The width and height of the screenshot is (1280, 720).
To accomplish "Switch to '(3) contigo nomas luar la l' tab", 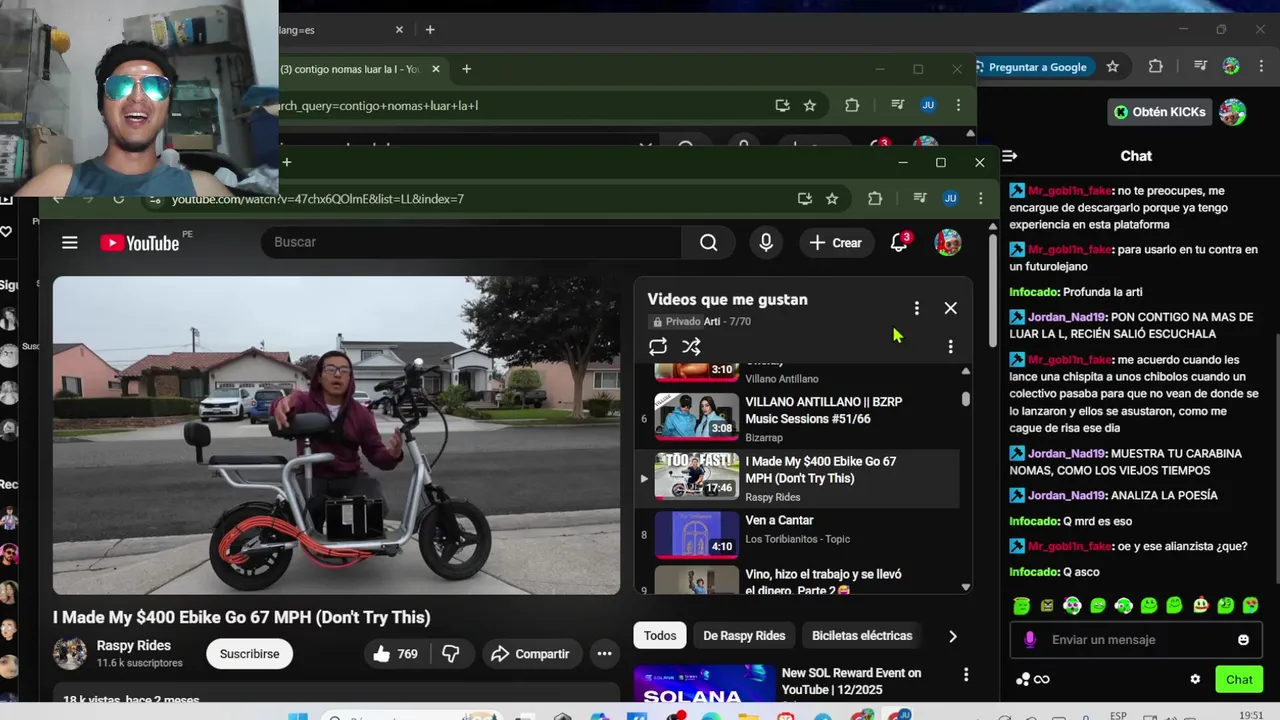I will tap(350, 69).
